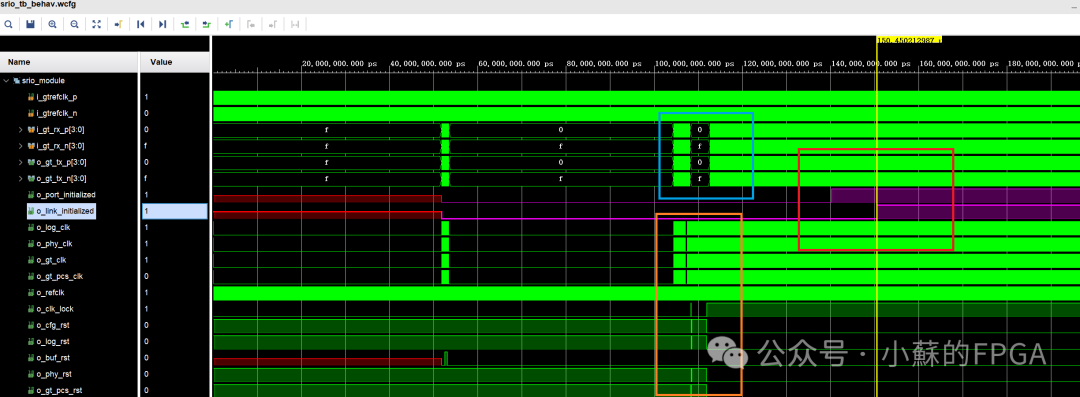Select signal o_refclk
The height and width of the screenshot is (397, 1080).
pyautogui.click(x=51, y=293)
